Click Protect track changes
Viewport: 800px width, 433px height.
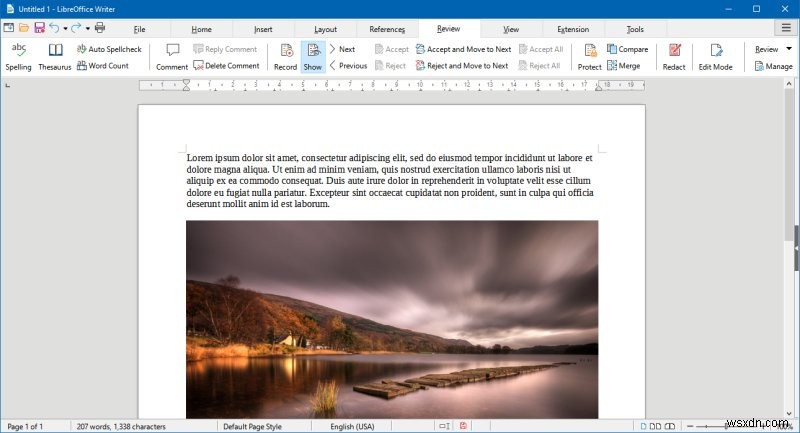(589, 57)
